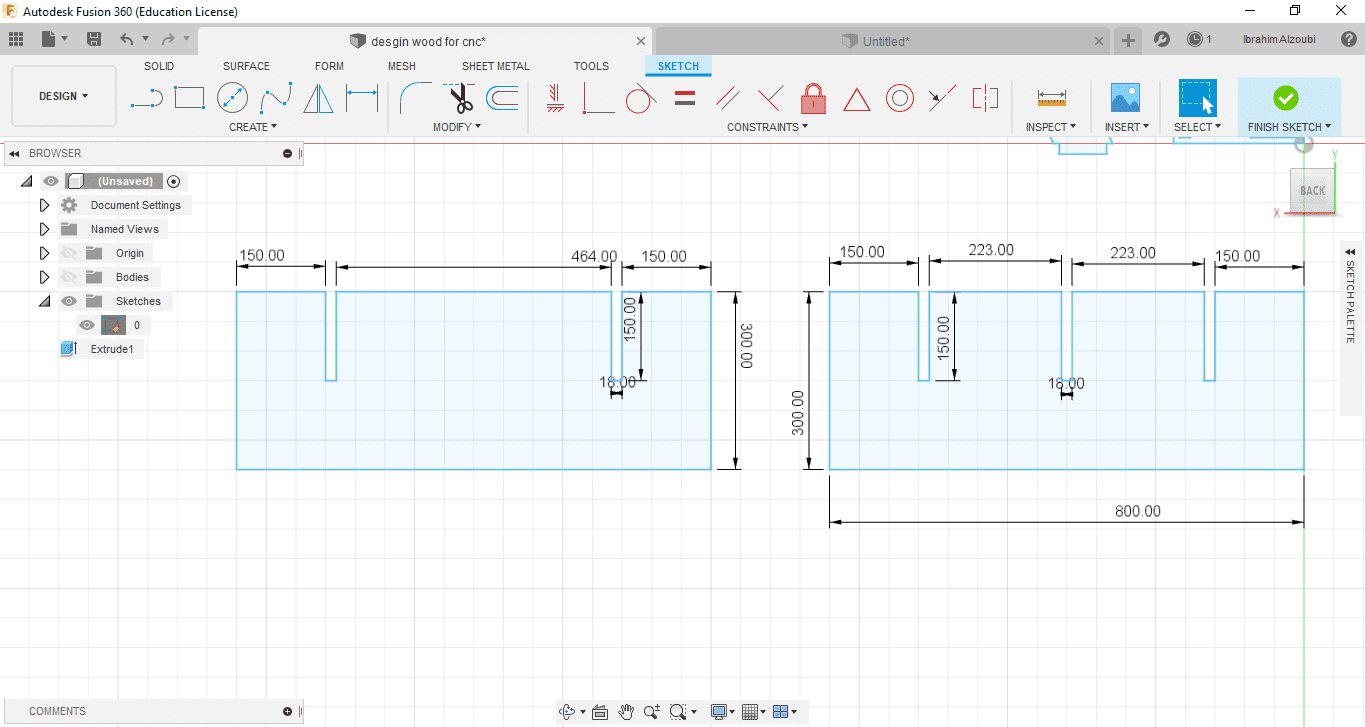Screen dimensions: 1365x727
Task: Open the Ibrahim Alzoubi account menu
Action: (x=1278, y=40)
